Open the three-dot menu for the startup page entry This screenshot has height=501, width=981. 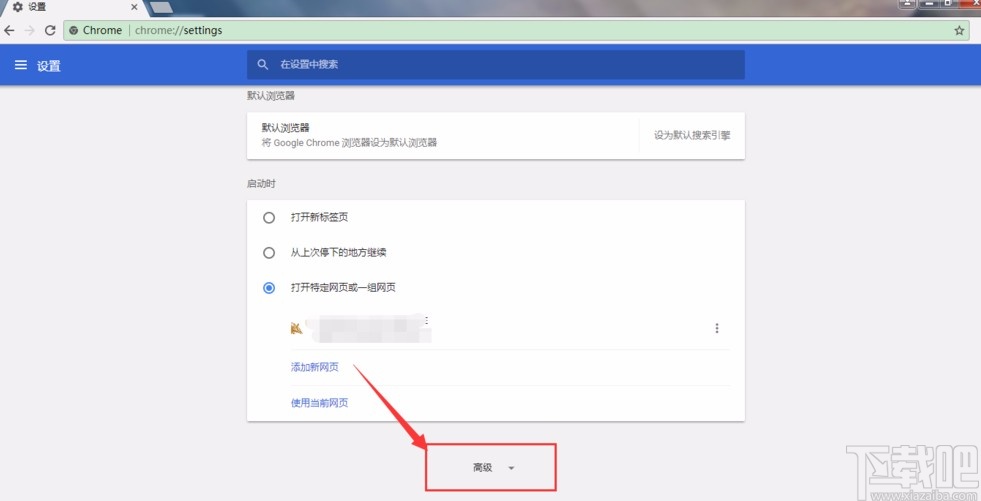[x=717, y=328]
